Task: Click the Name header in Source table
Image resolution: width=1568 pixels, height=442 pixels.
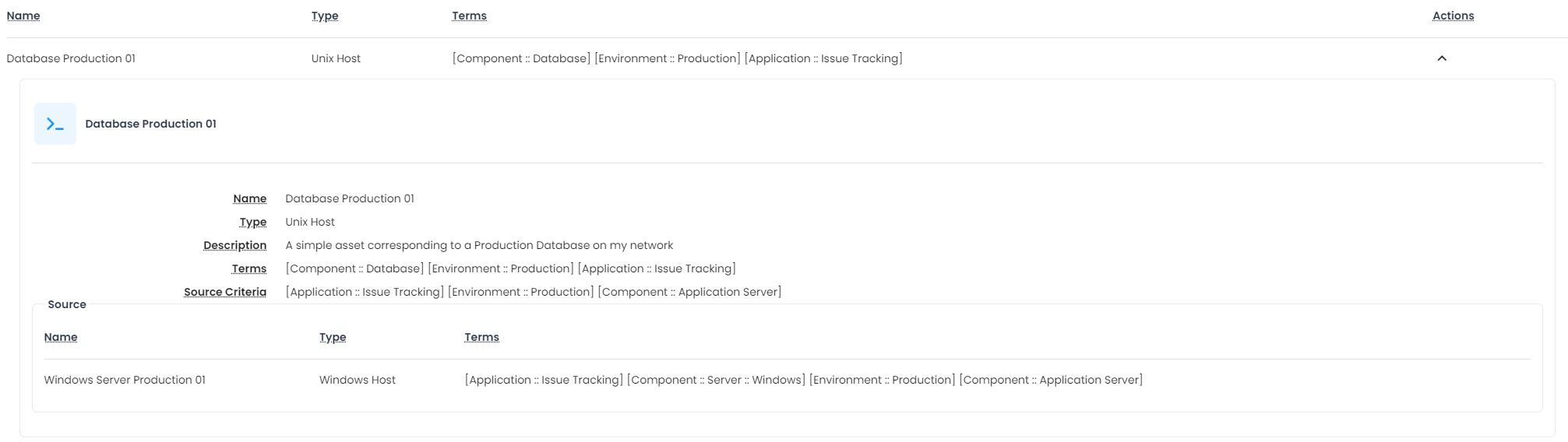Action: [61, 337]
